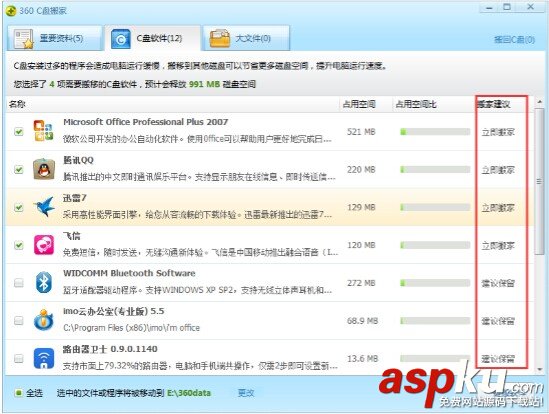Click 建议保留 in the imo云办公室 row
Image resolution: width=549 pixels, height=414 pixels.
[x=498, y=321]
